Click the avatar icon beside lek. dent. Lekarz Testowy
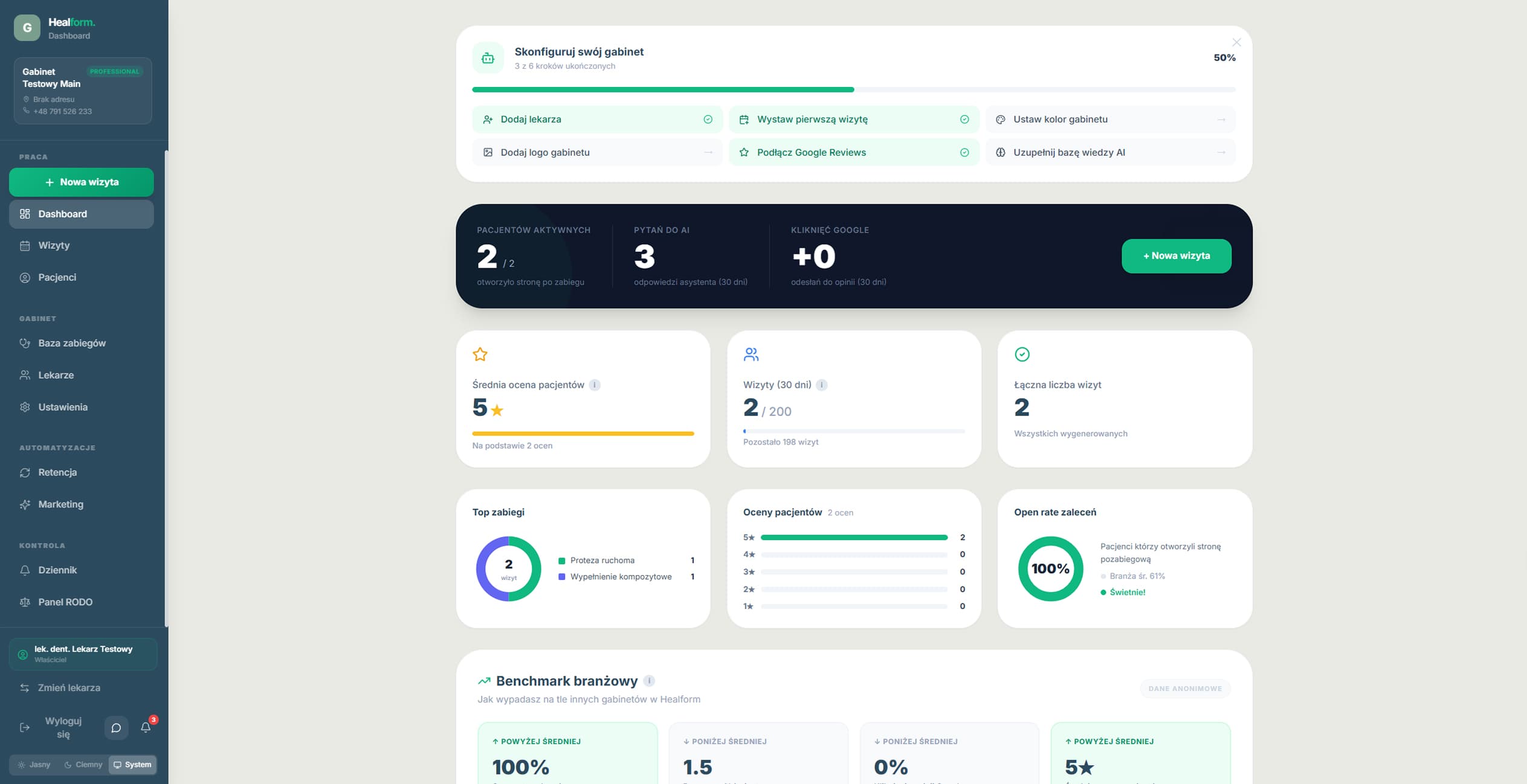 (23, 654)
